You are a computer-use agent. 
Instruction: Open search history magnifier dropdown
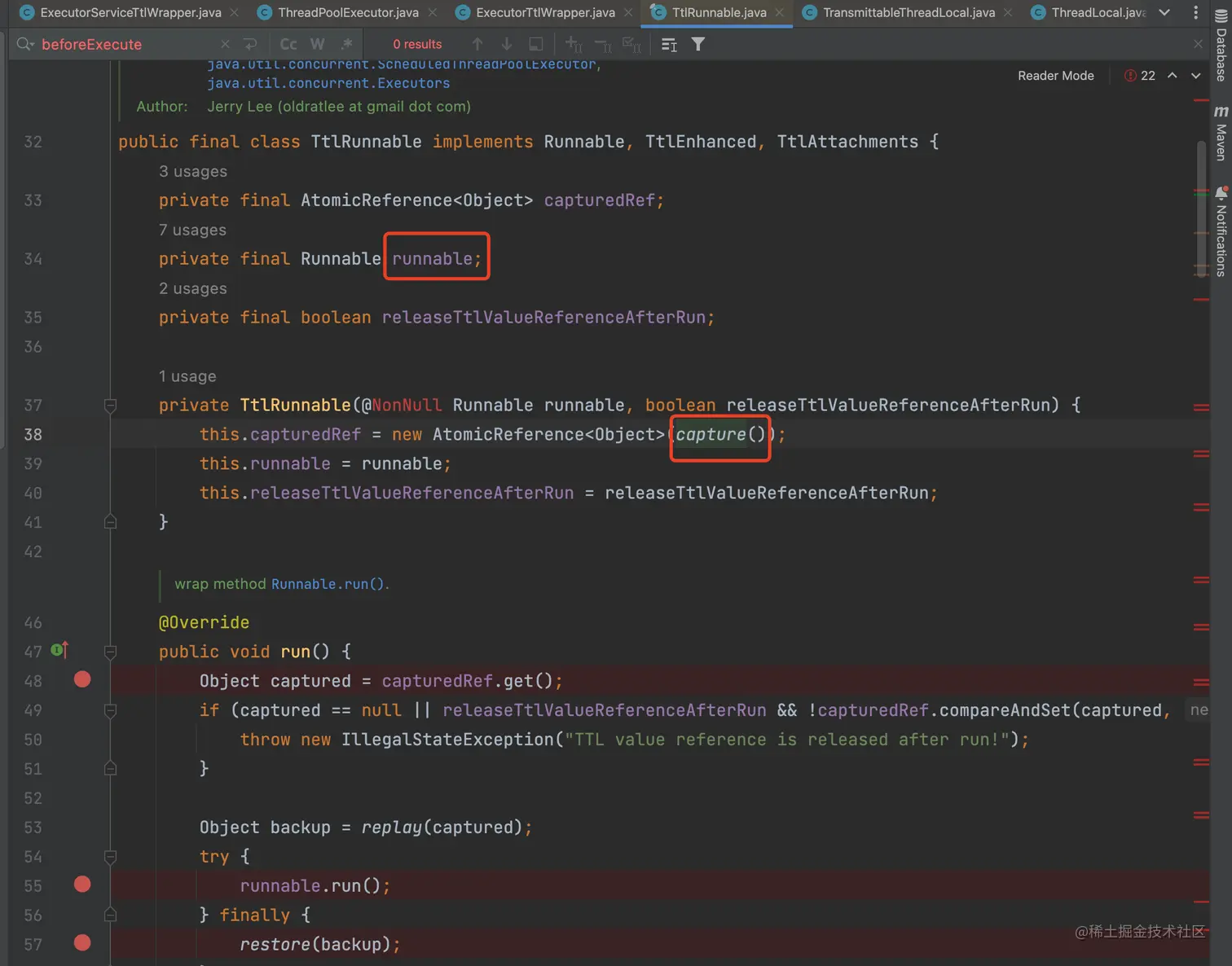25,44
